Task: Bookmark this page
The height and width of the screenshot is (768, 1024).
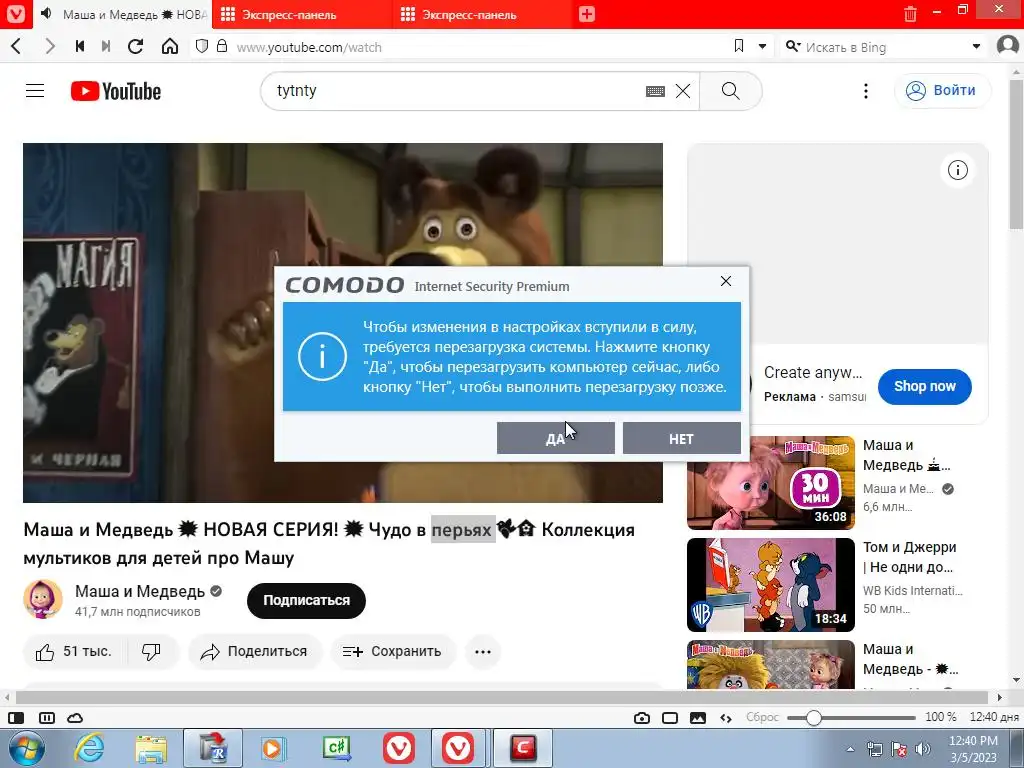Action: coord(739,46)
